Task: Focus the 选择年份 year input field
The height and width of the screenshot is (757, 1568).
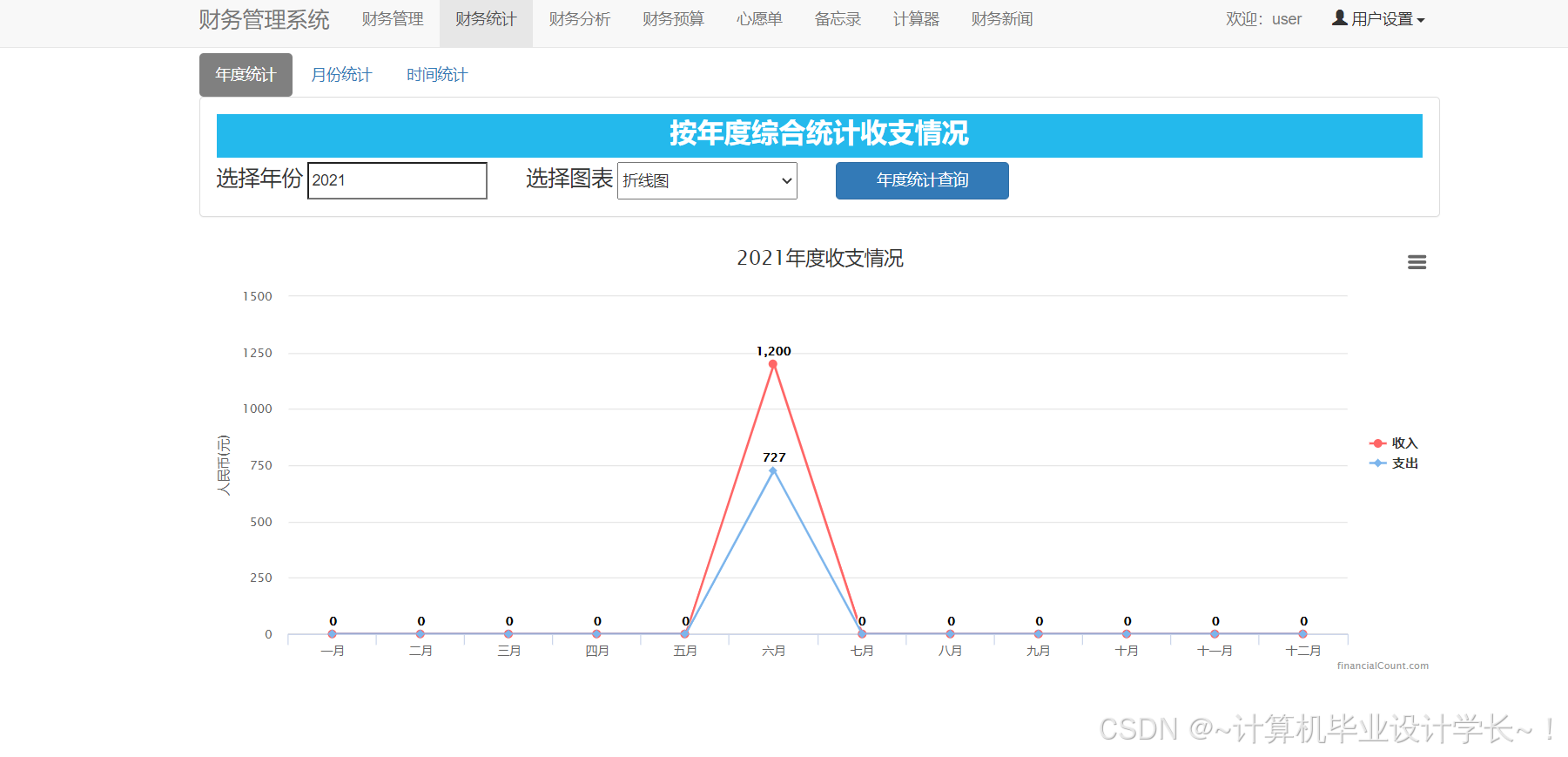Action: (x=397, y=180)
